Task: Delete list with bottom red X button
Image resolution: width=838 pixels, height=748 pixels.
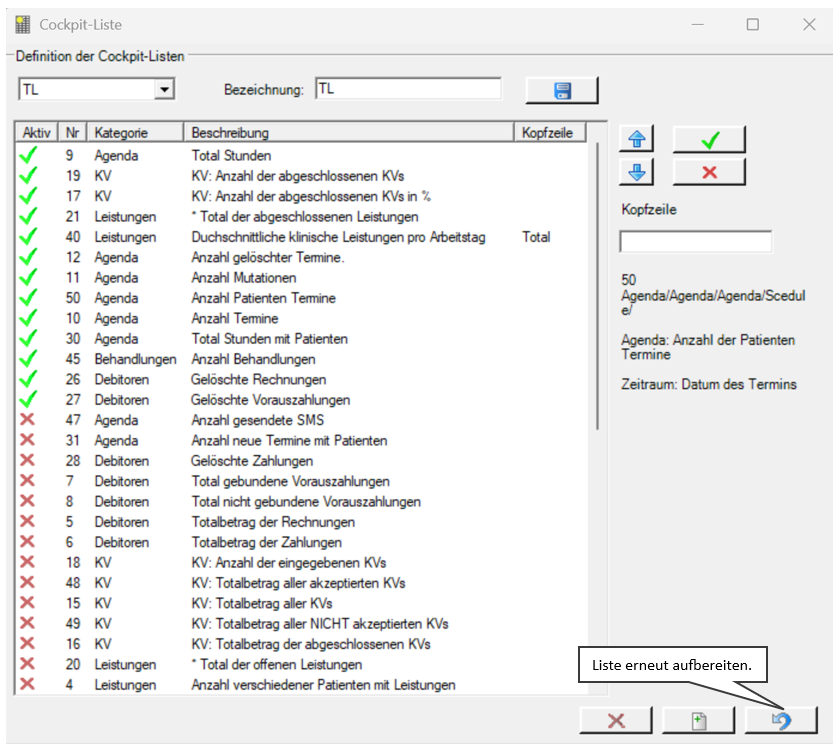Action: 616,721
